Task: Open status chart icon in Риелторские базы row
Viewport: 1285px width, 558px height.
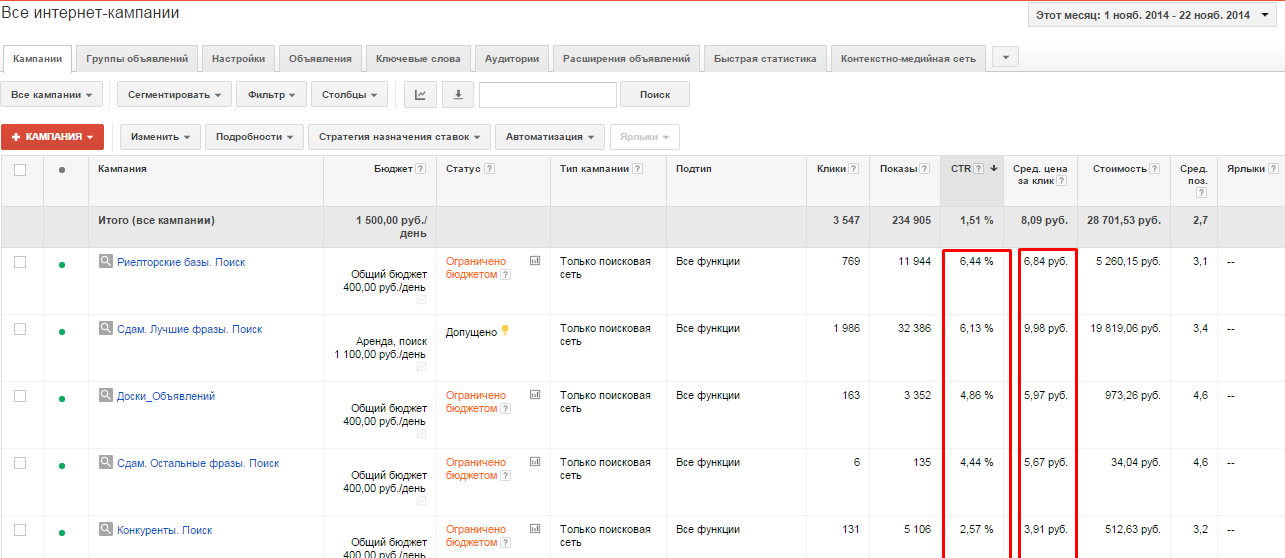Action: pyautogui.click(x=535, y=261)
